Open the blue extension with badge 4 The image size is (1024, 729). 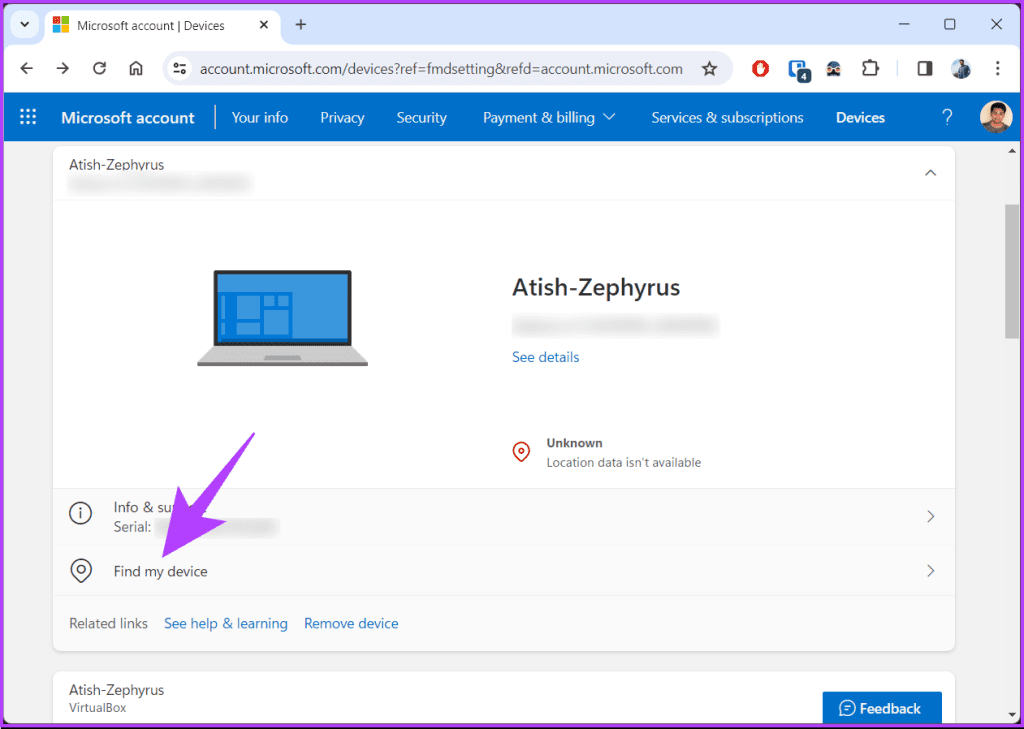point(797,70)
